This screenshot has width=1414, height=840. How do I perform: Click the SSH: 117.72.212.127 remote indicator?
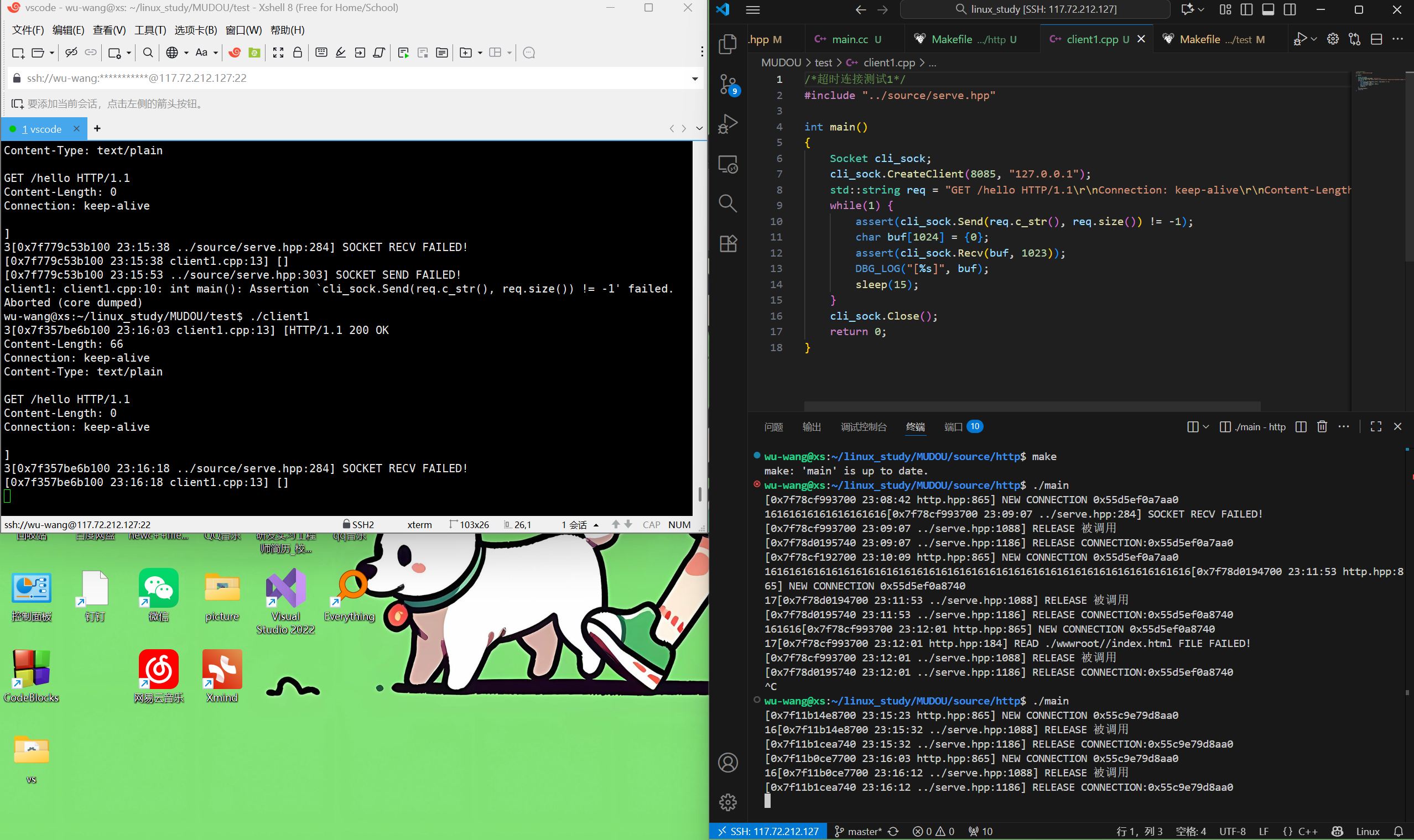click(x=768, y=831)
